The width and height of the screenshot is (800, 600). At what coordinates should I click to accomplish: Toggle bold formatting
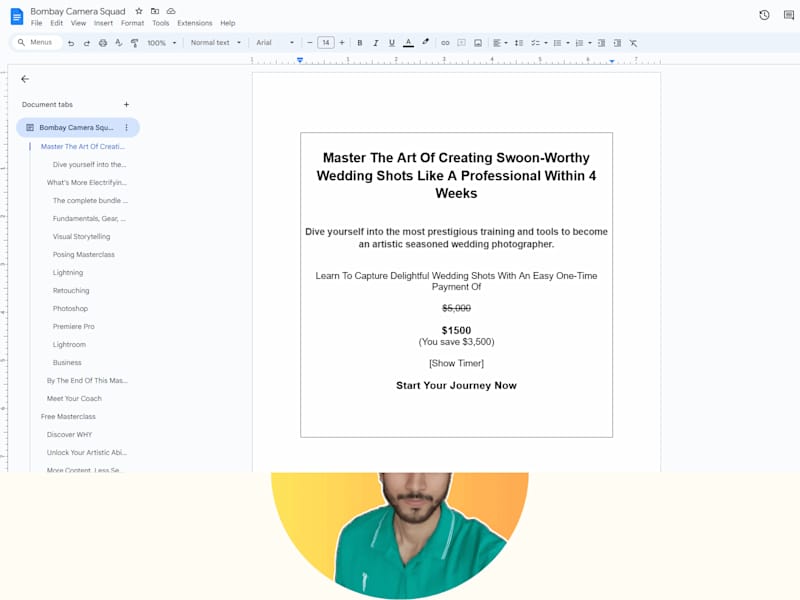pyautogui.click(x=360, y=43)
